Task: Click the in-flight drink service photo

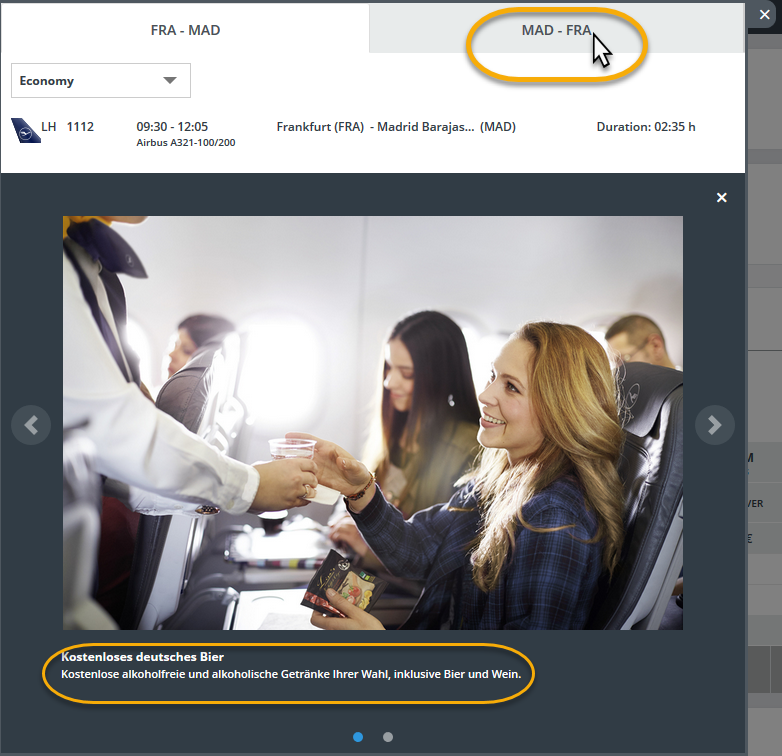Action: pyautogui.click(x=372, y=422)
